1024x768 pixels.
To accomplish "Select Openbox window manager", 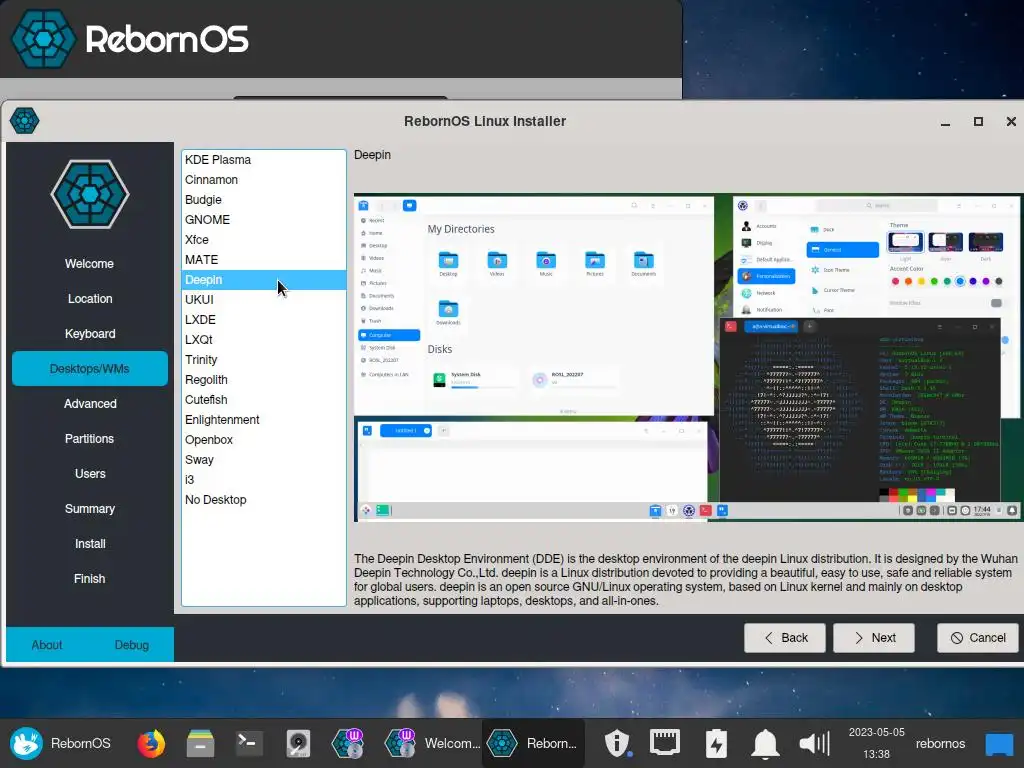I will tap(264, 440).
